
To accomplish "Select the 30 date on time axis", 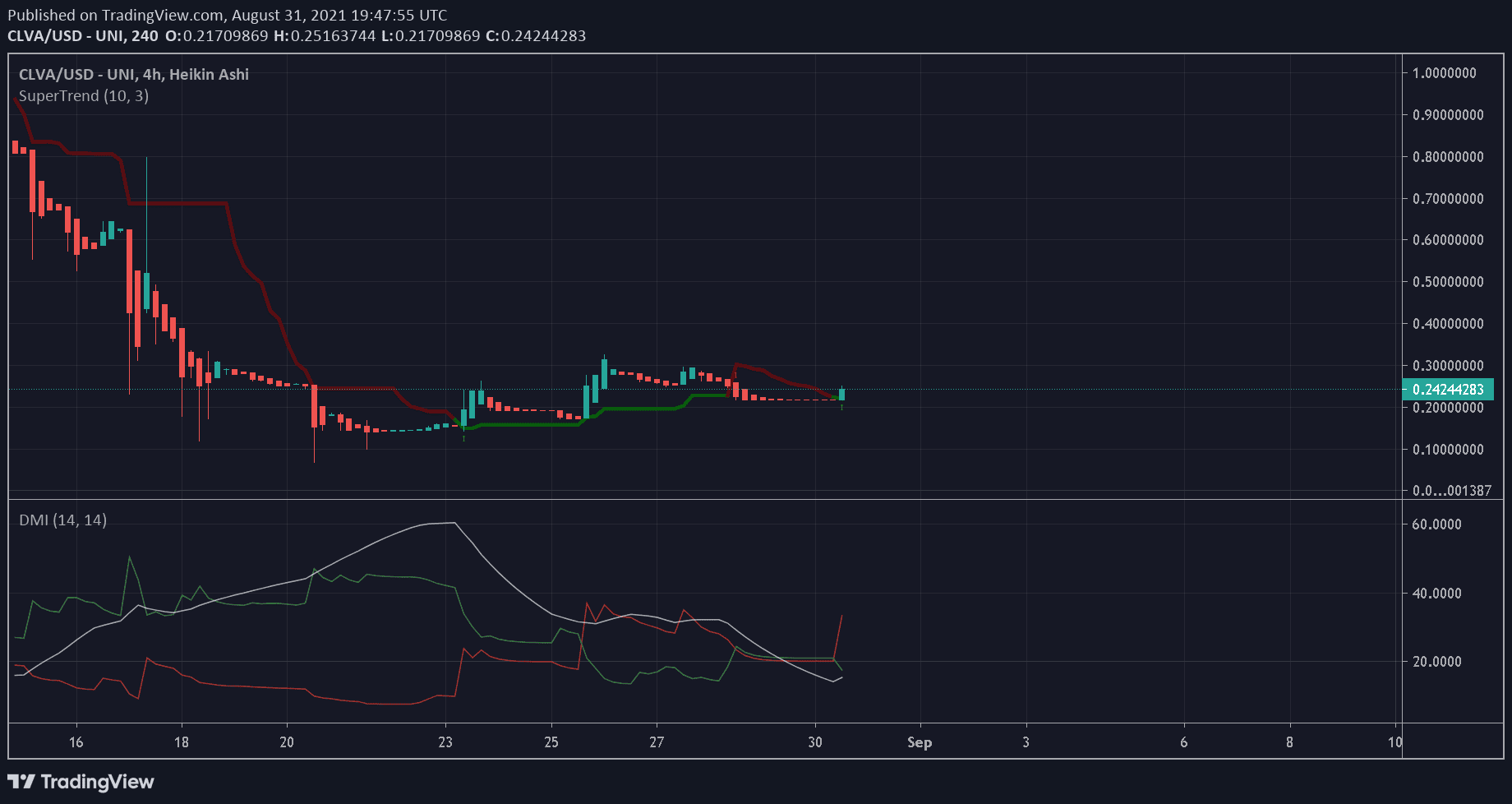I will click(814, 742).
